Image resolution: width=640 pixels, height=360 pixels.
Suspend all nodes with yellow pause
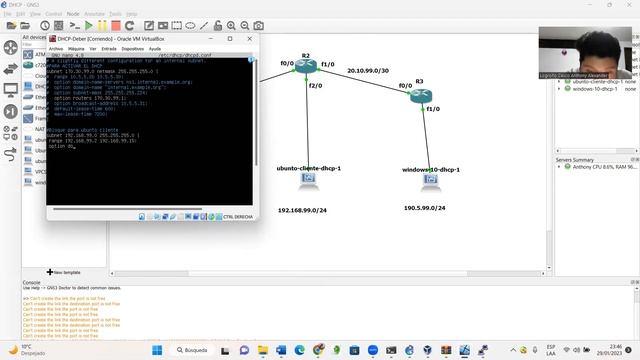(102, 26)
